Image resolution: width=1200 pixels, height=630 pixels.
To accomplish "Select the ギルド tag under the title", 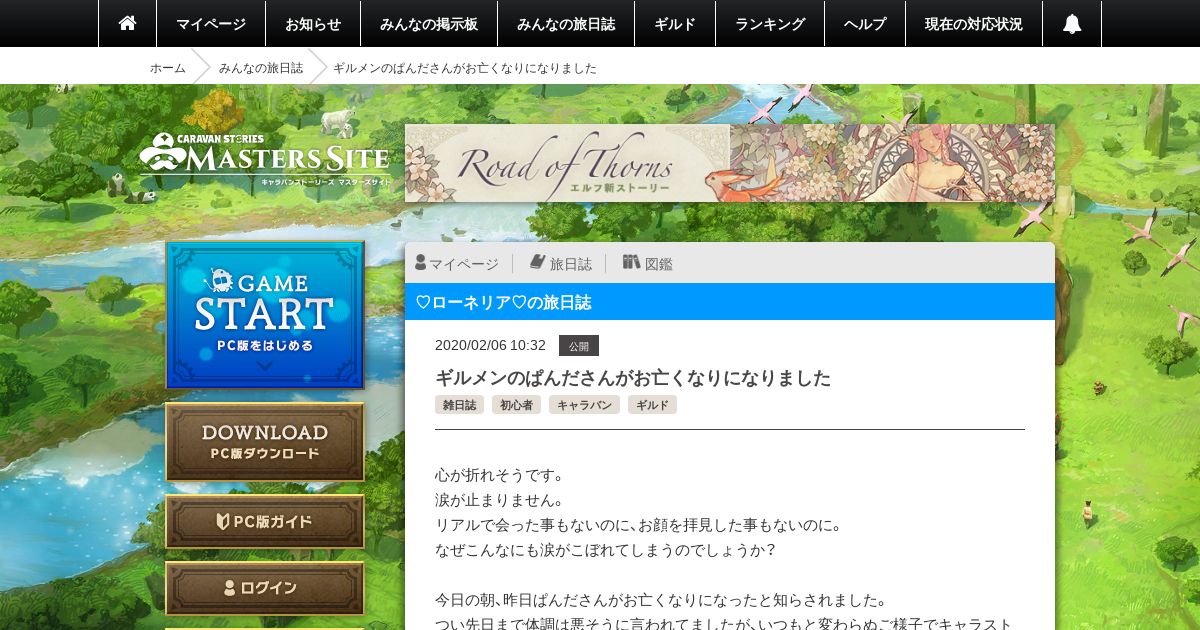I will click(x=652, y=405).
